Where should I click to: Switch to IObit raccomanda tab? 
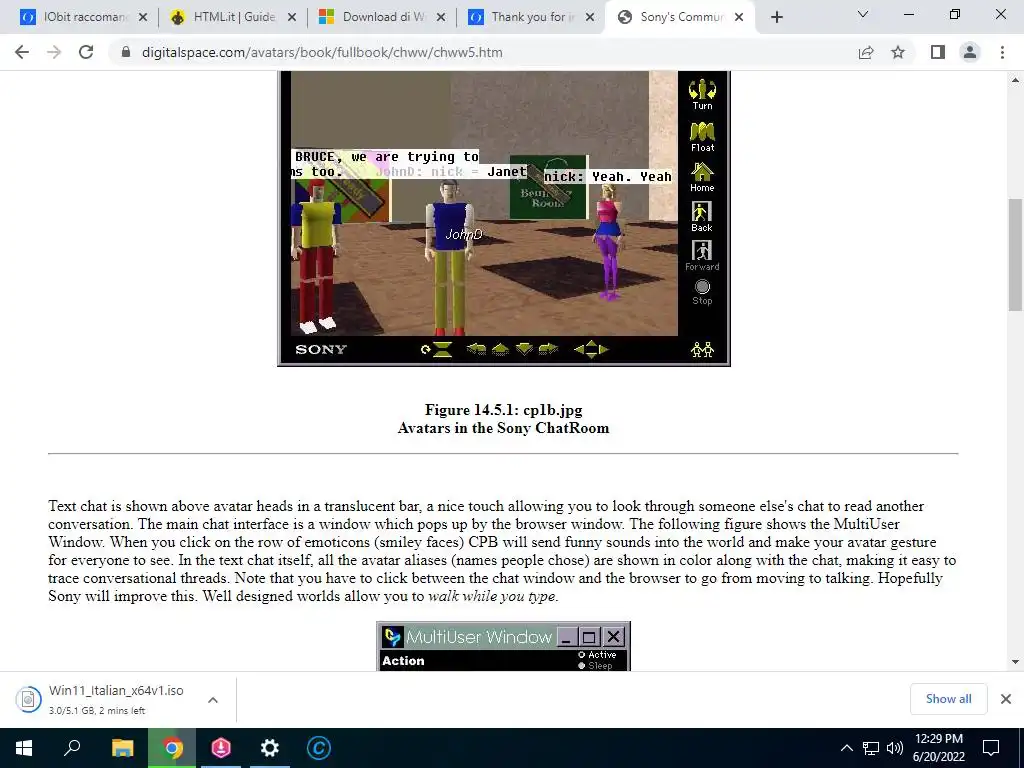pos(82,17)
